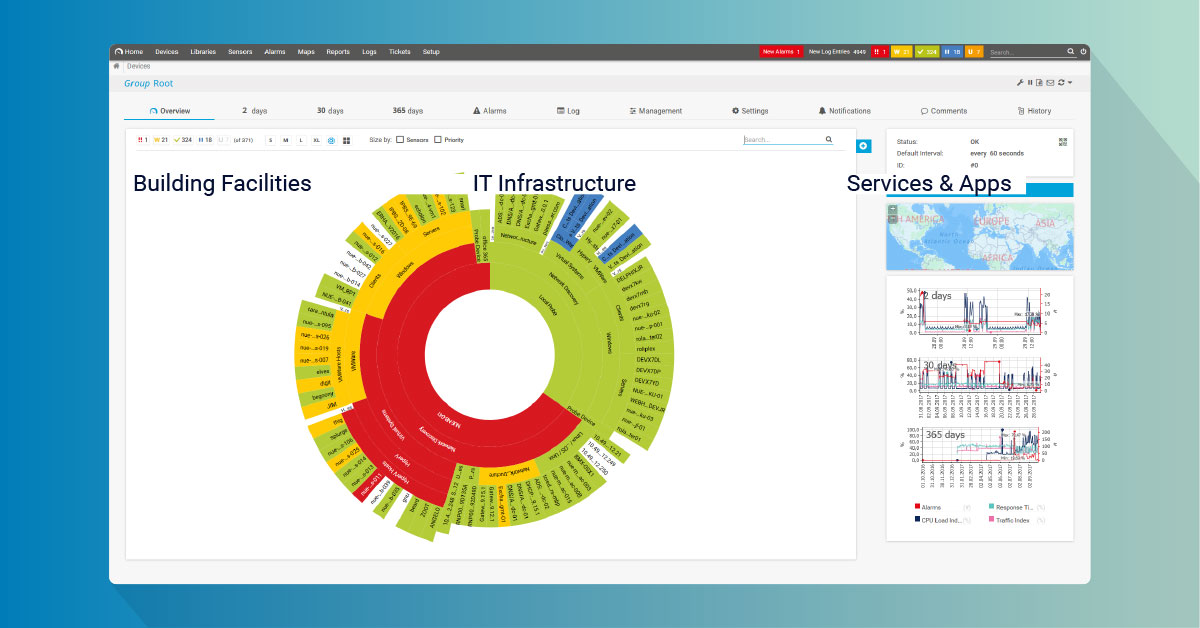The height and width of the screenshot is (628, 1200).
Task: Enable Size by Priority checkbox
Action: click(x=438, y=140)
